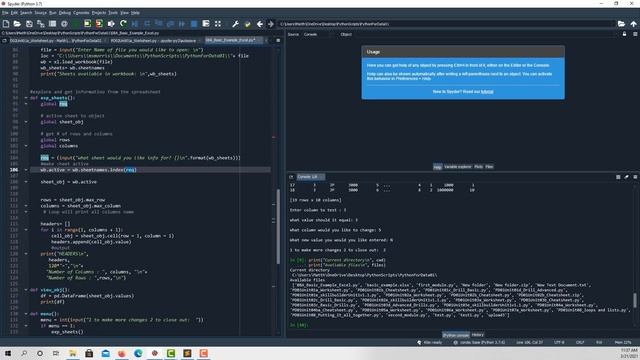Open the console pane options menu icon
Screen dimensions: 640x360
(635, 177)
